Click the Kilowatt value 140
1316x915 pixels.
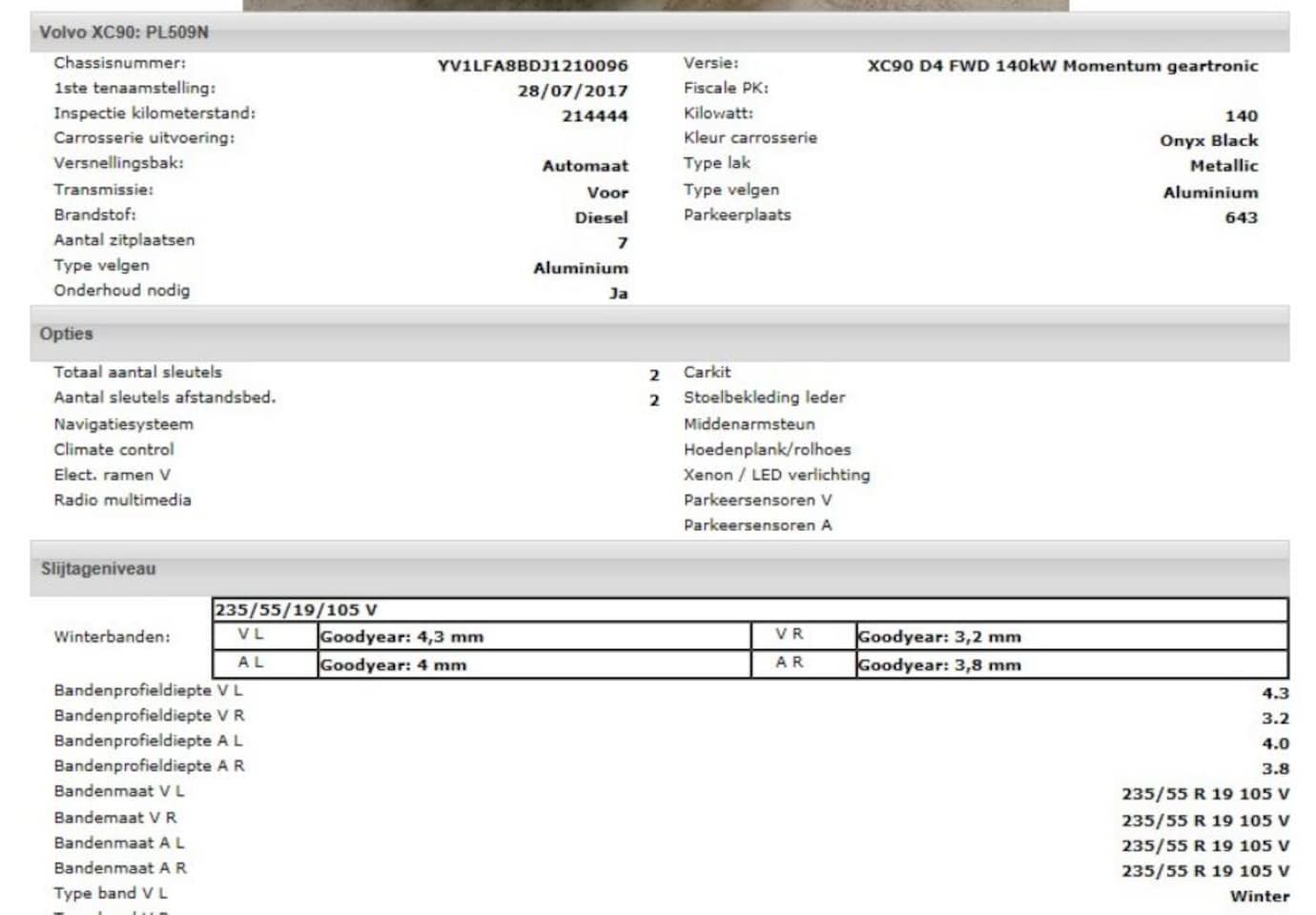[x=1241, y=116]
